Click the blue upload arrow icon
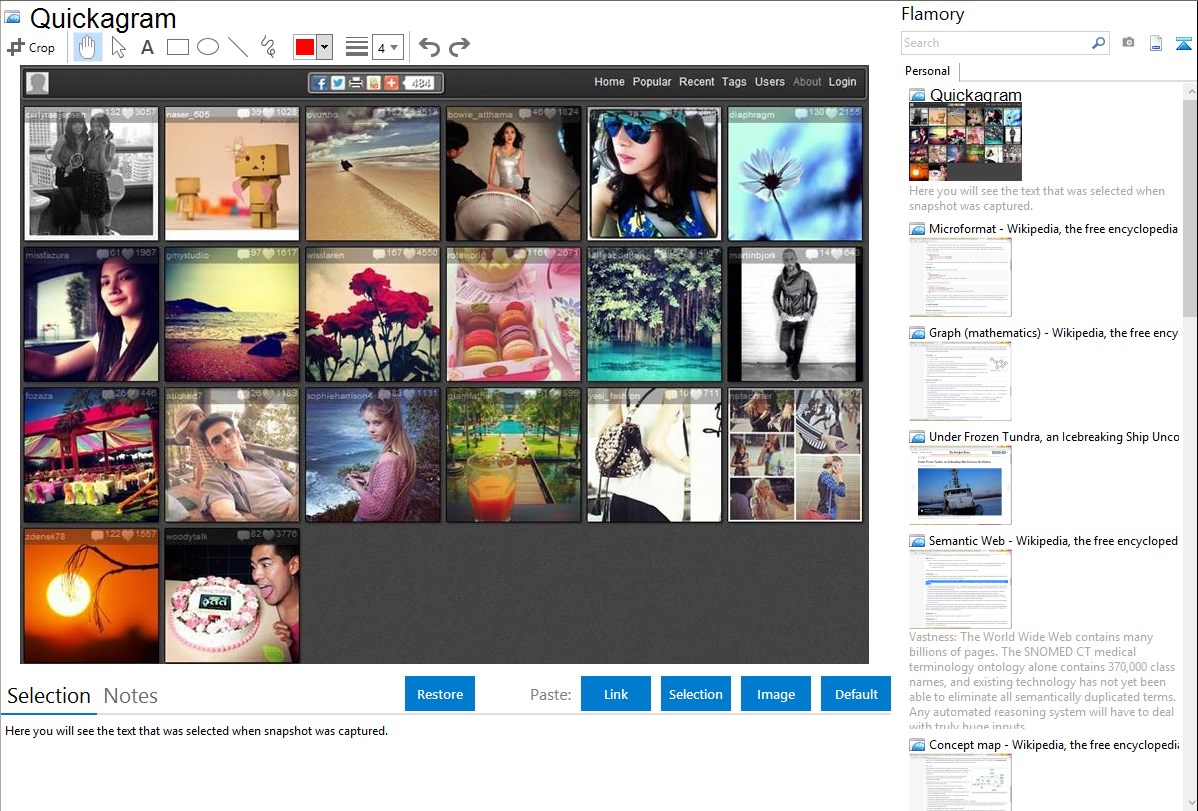1198x811 pixels. coord(1183,43)
